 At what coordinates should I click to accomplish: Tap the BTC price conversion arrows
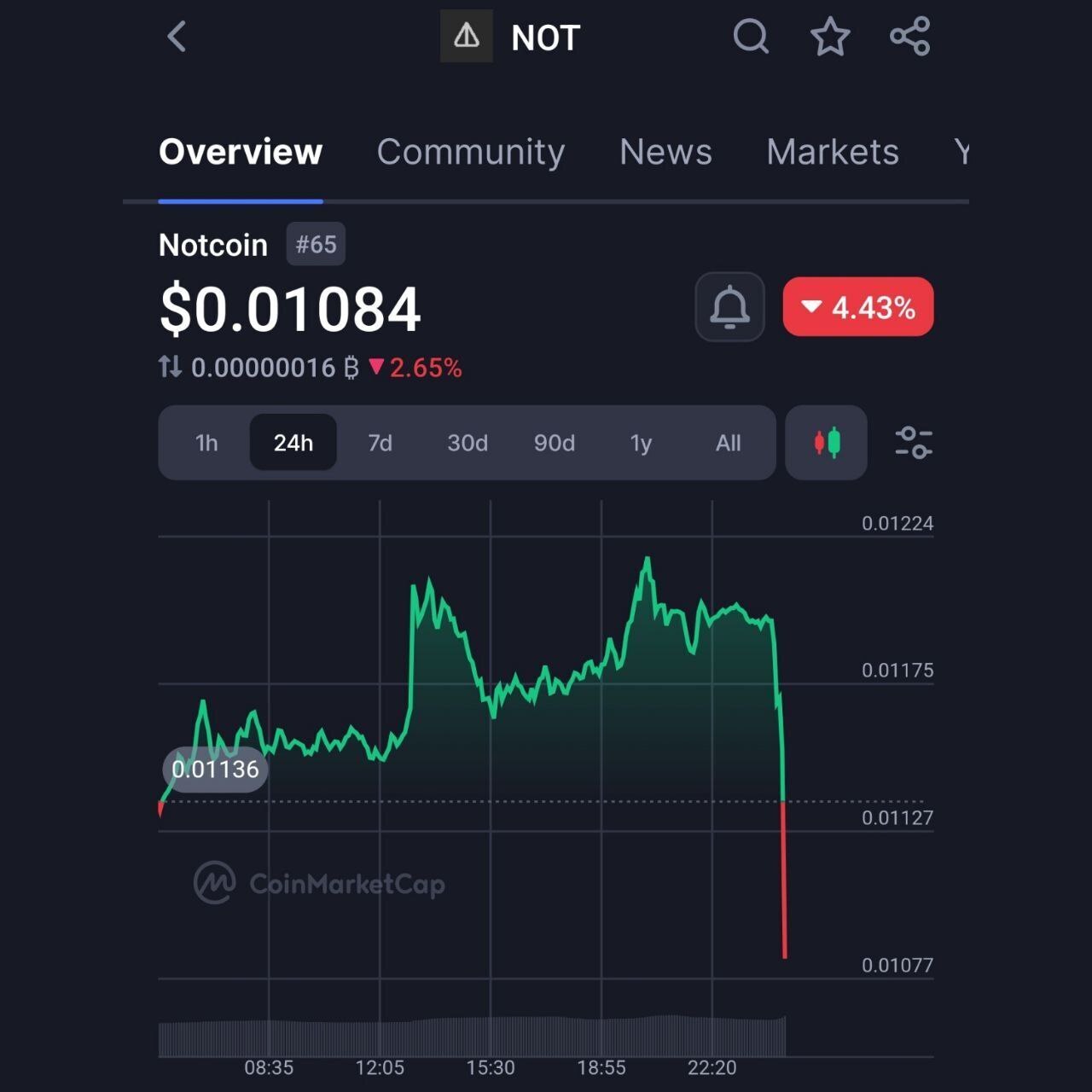170,367
